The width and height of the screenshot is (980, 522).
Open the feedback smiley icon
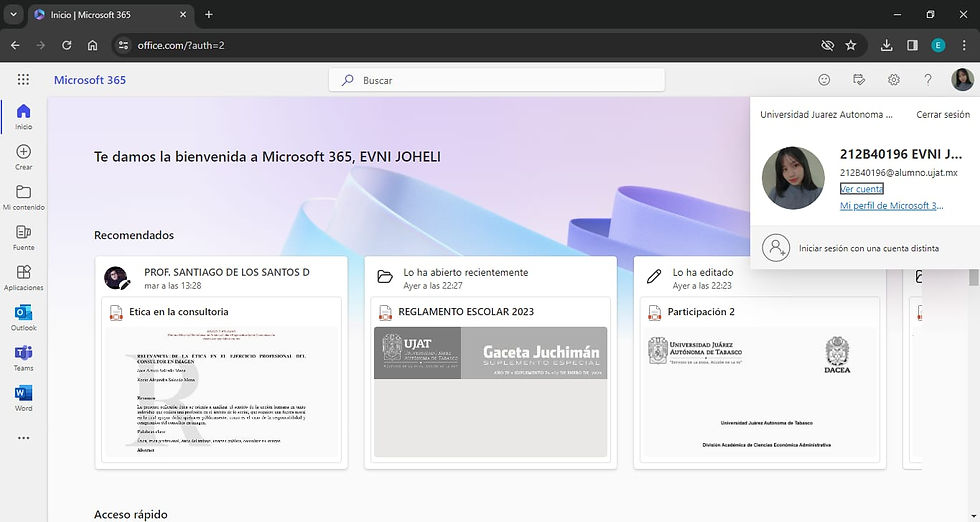point(824,79)
